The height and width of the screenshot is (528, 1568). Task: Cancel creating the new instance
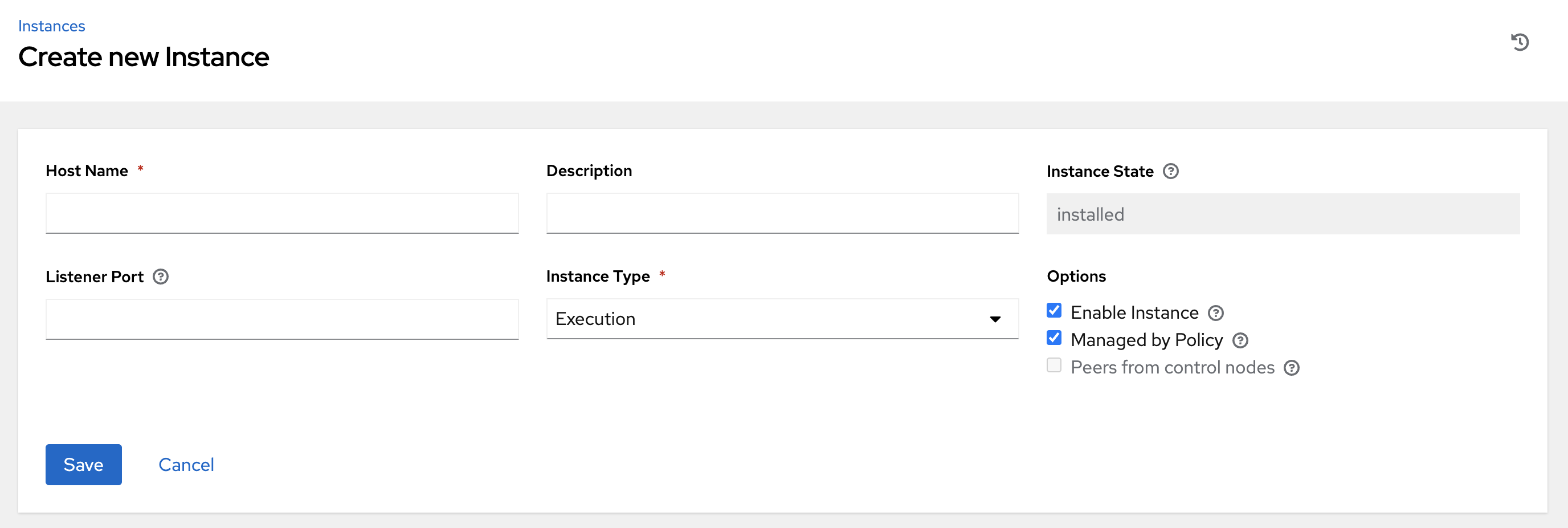(186, 465)
